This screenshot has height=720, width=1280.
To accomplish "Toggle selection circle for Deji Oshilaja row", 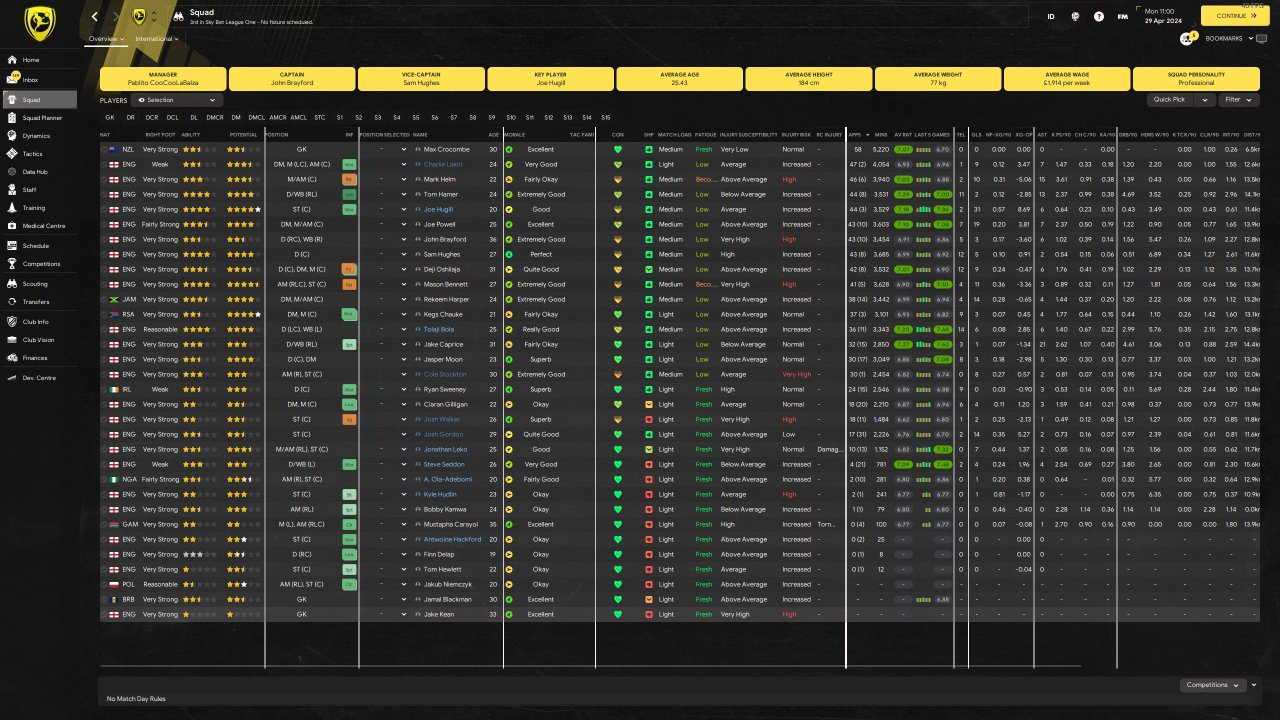I will tap(104, 269).
